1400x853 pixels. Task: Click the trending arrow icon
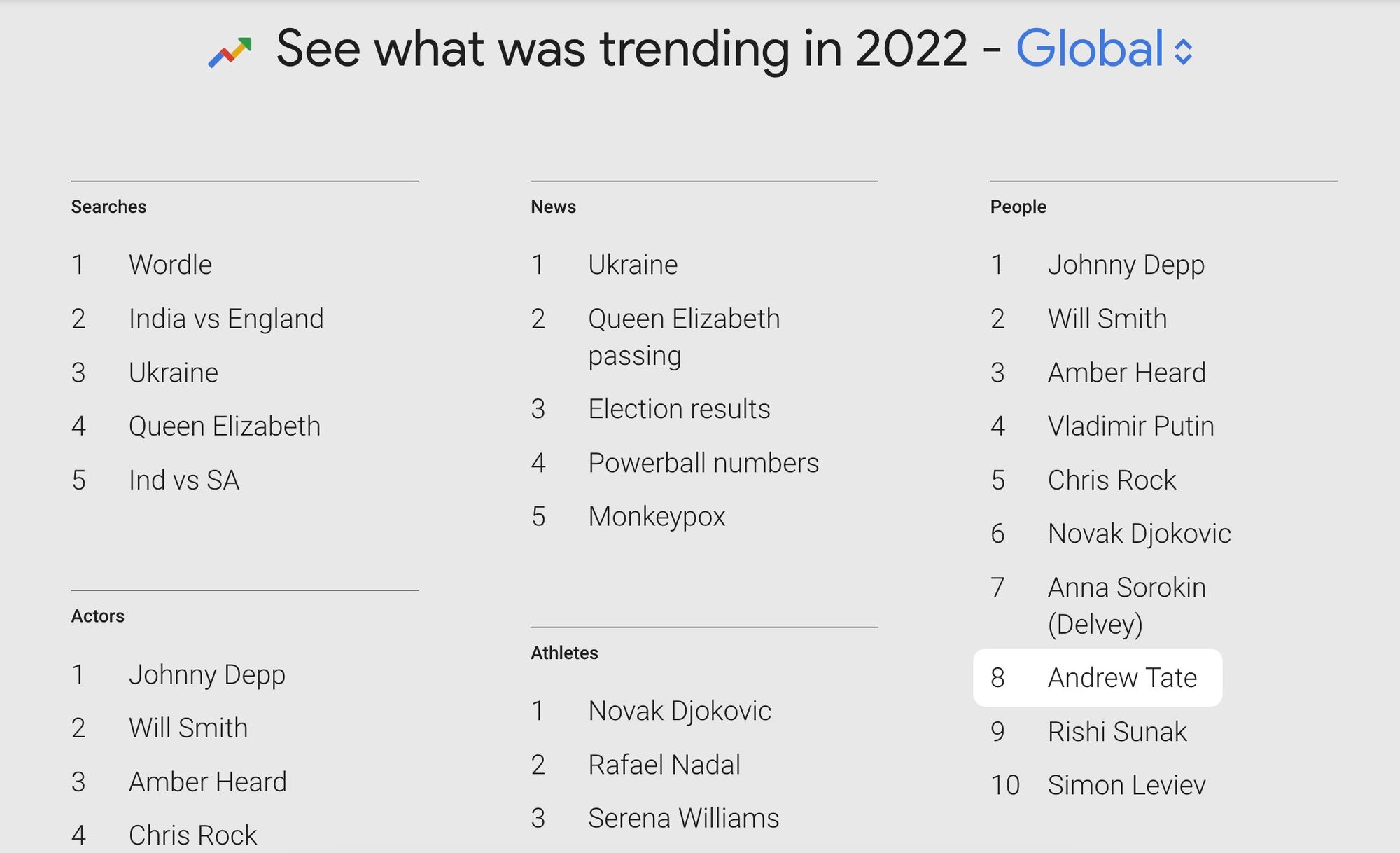[x=230, y=52]
